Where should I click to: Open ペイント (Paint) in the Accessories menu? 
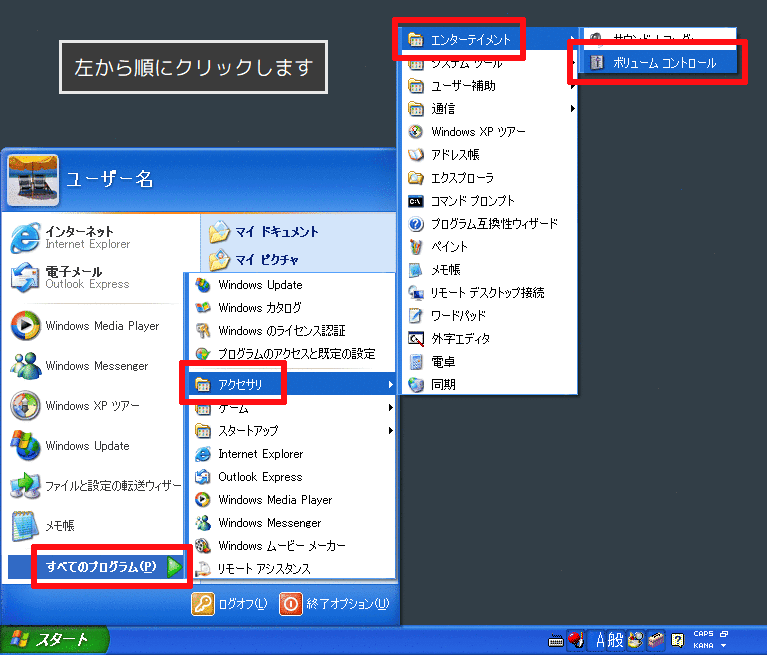click(449, 246)
